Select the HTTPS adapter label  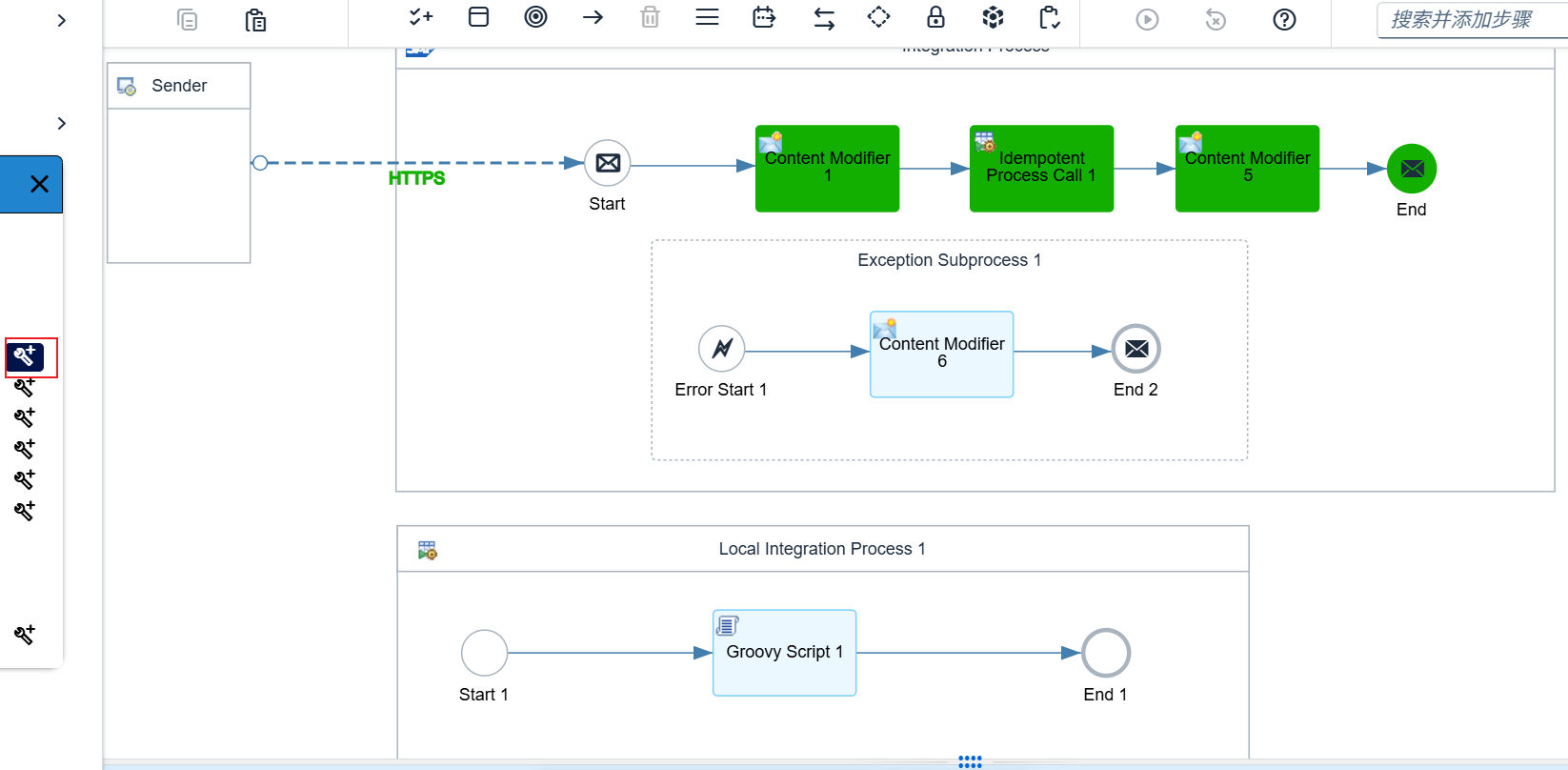tap(416, 178)
